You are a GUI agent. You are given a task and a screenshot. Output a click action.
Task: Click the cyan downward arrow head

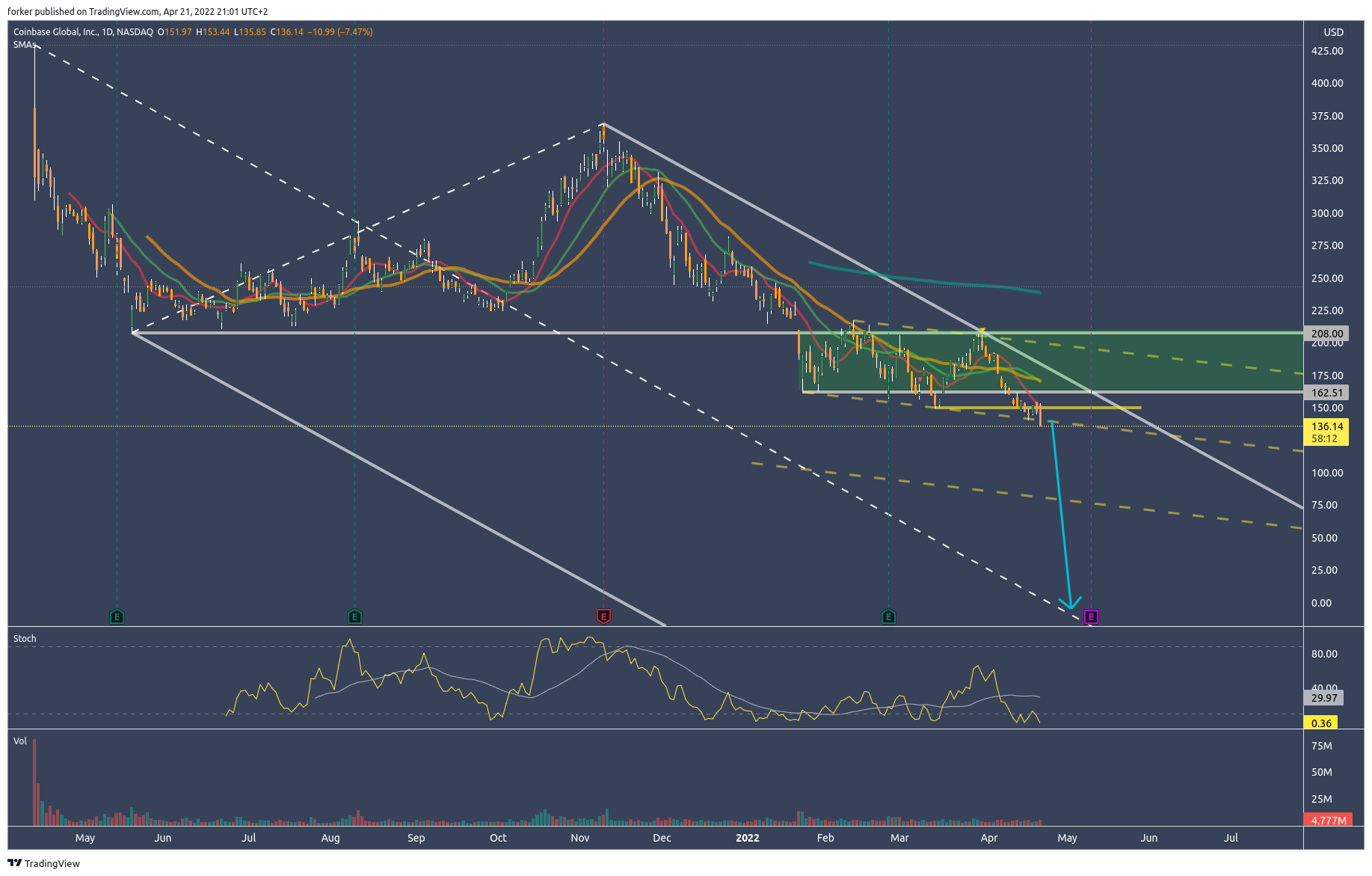click(x=1070, y=602)
